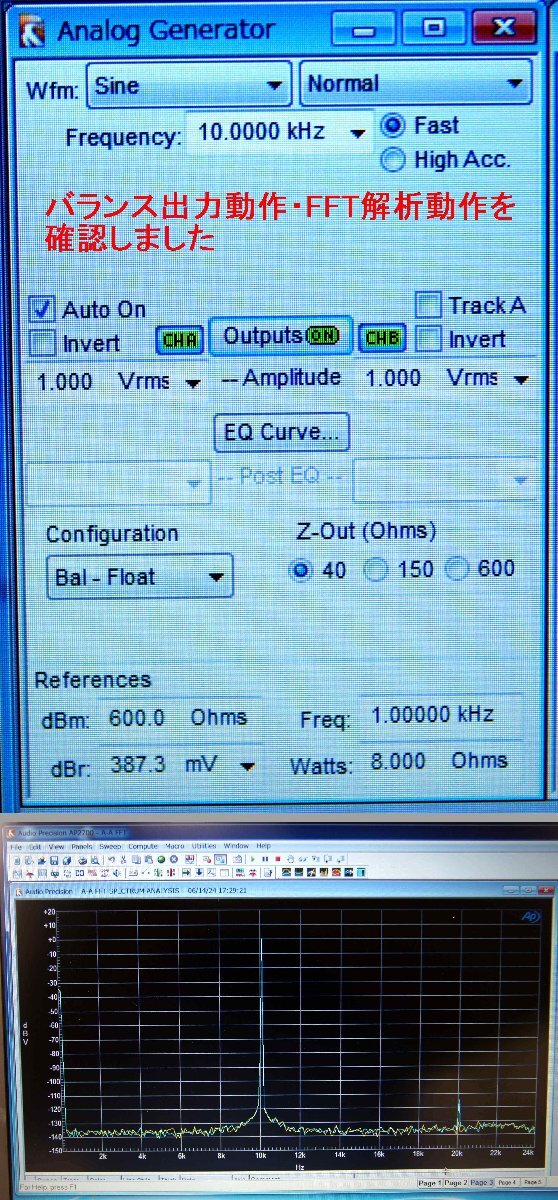Open the Compute menu in AP2700
Image resolution: width=558 pixels, height=1200 pixels.
[x=142, y=846]
